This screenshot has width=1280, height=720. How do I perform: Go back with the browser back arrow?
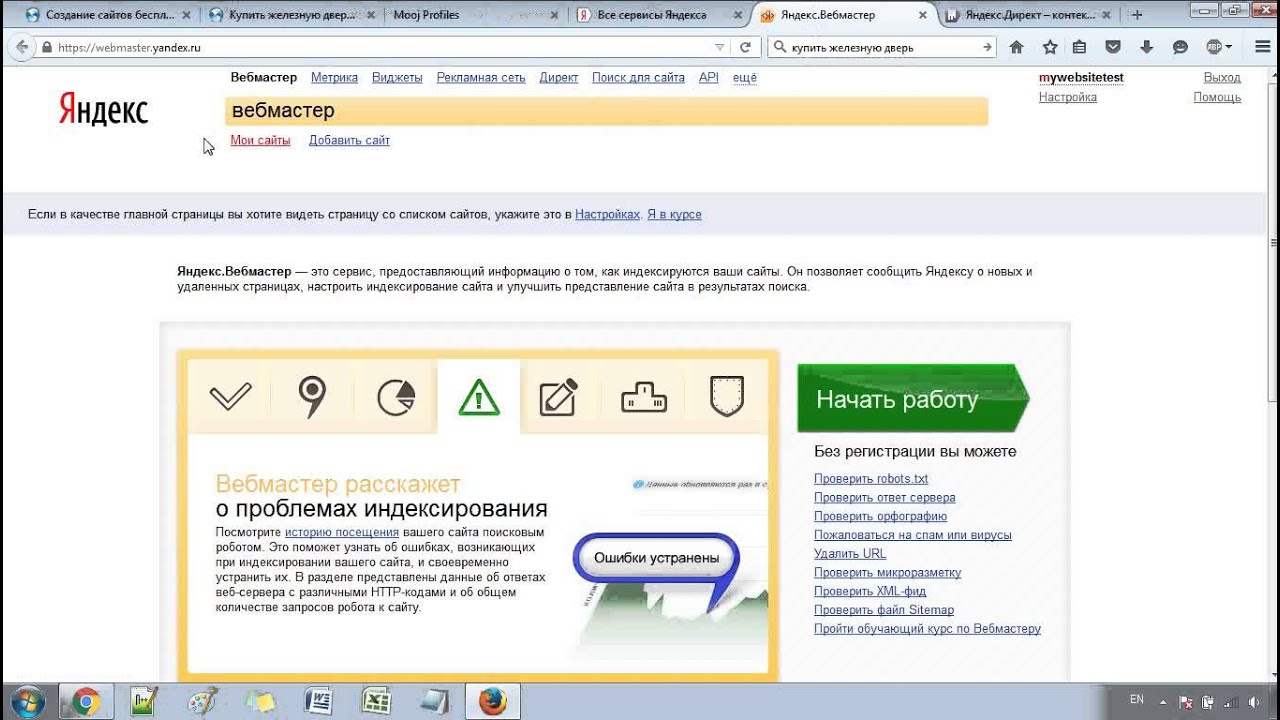[22, 47]
